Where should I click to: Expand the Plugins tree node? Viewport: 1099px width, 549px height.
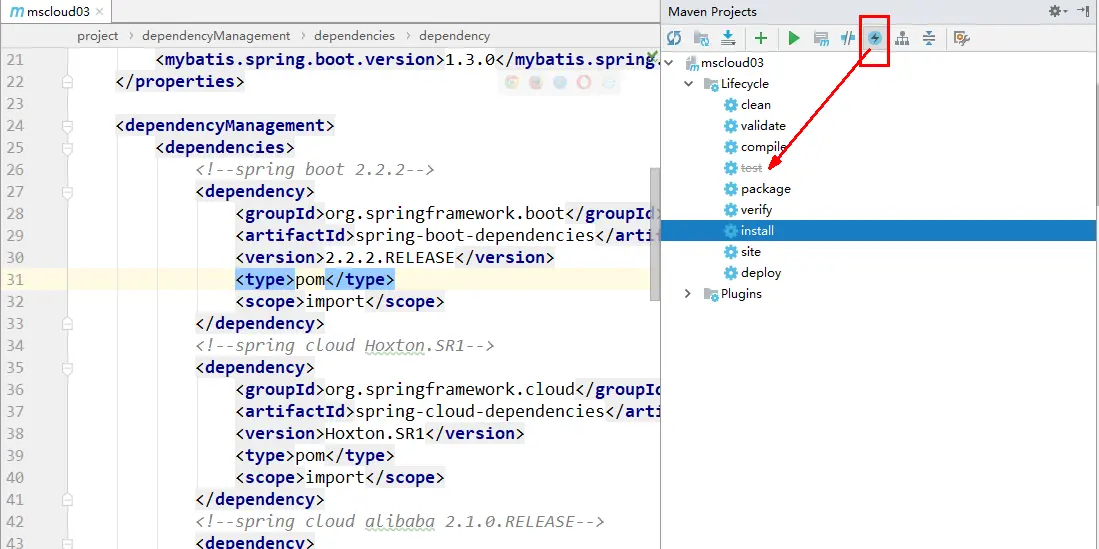(688, 294)
